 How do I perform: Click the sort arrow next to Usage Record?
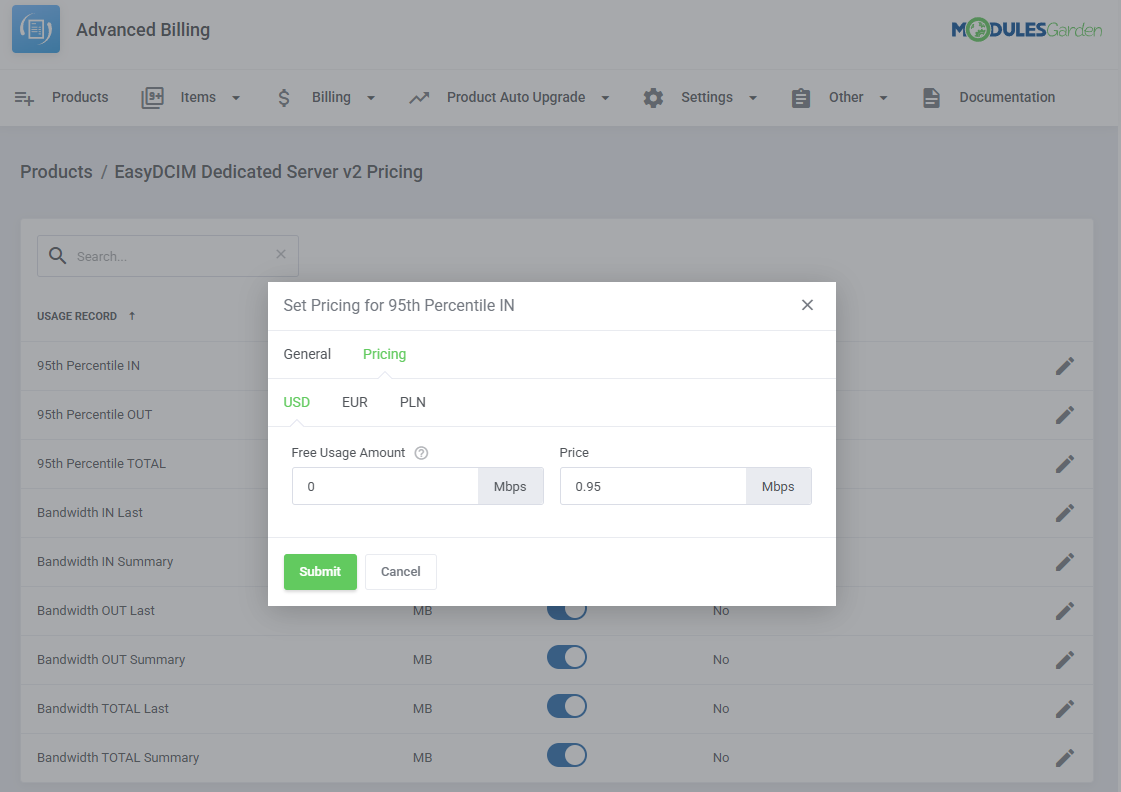coord(131,316)
